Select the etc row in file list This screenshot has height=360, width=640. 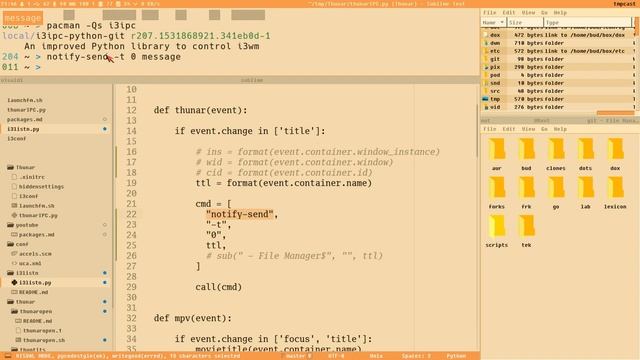[558, 51]
